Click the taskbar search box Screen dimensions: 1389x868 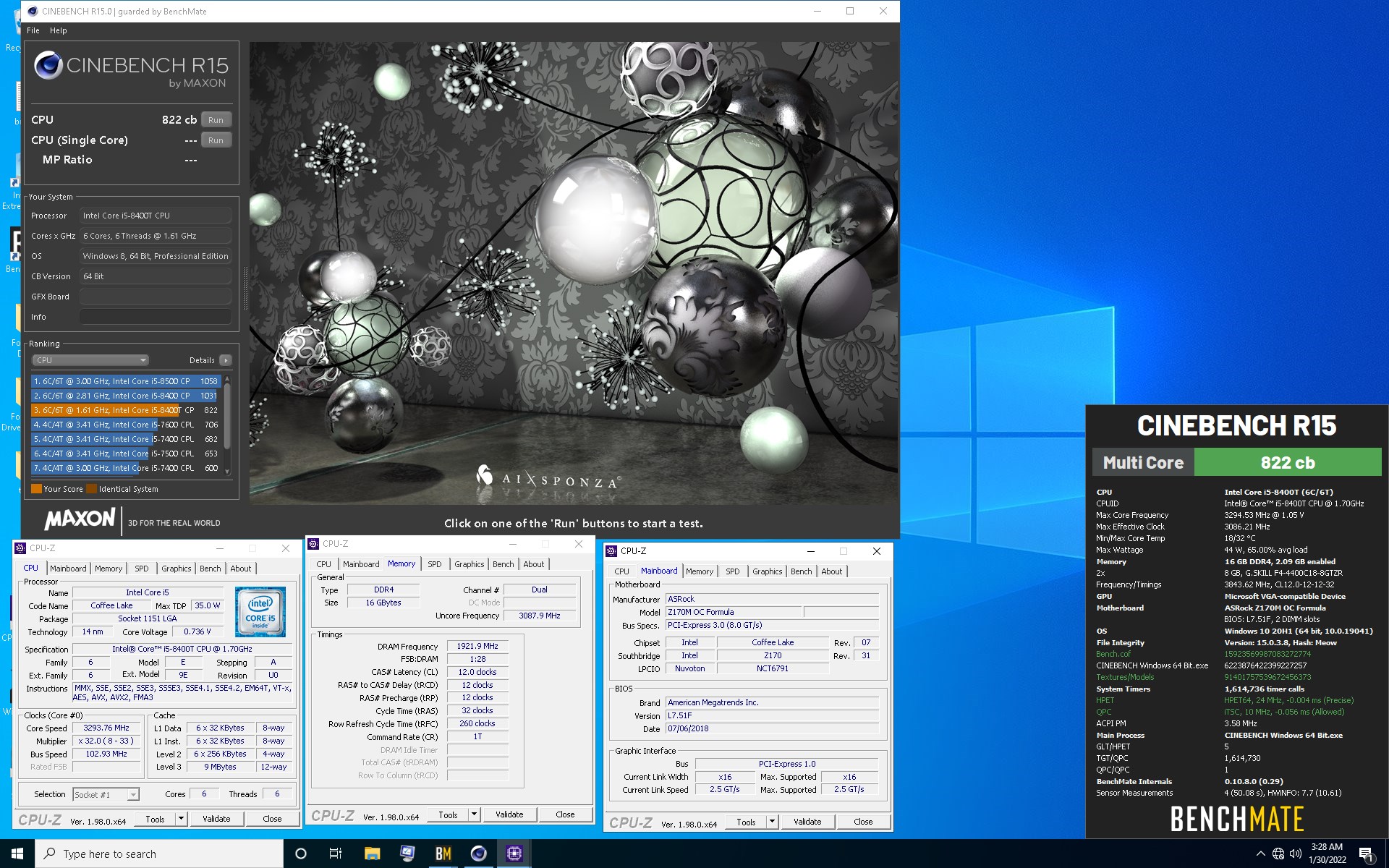point(159,854)
